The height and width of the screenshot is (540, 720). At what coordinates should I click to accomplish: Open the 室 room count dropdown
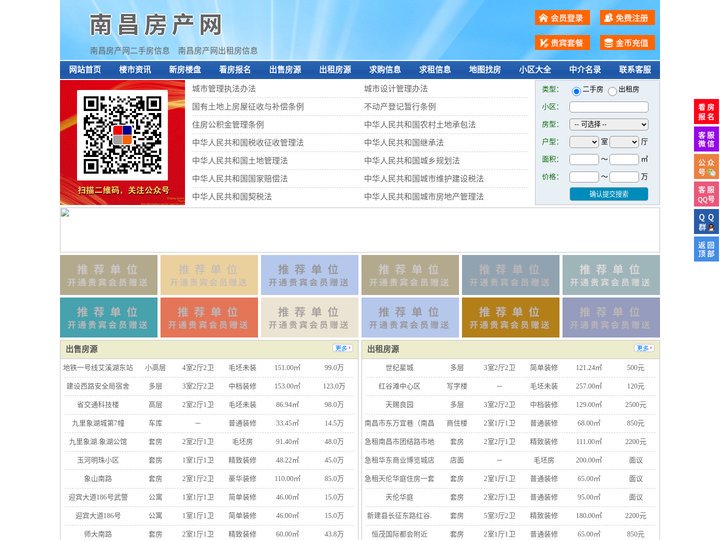pyautogui.click(x=584, y=142)
